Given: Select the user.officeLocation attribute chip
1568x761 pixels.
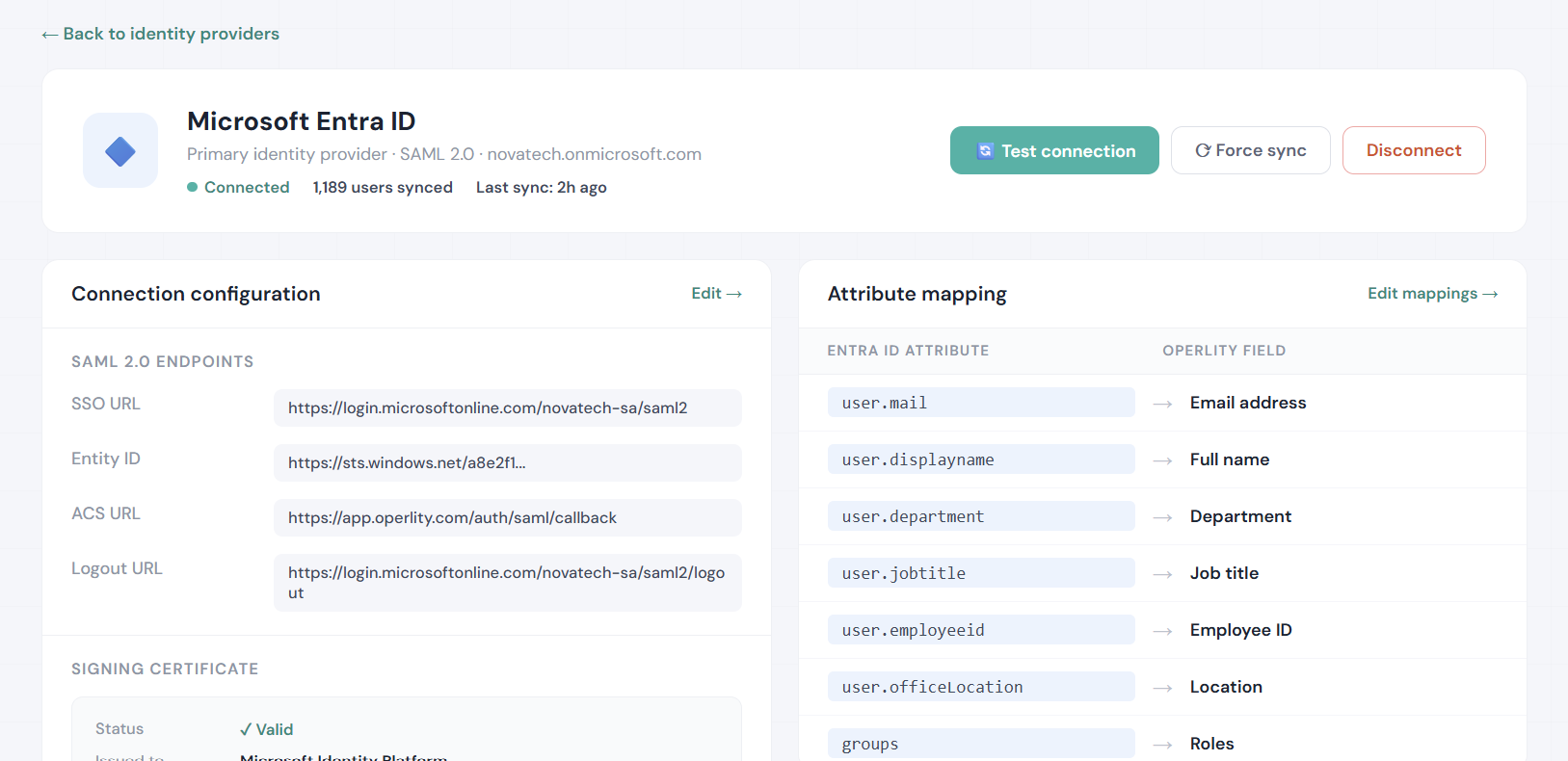Looking at the screenshot, I should coord(981,687).
